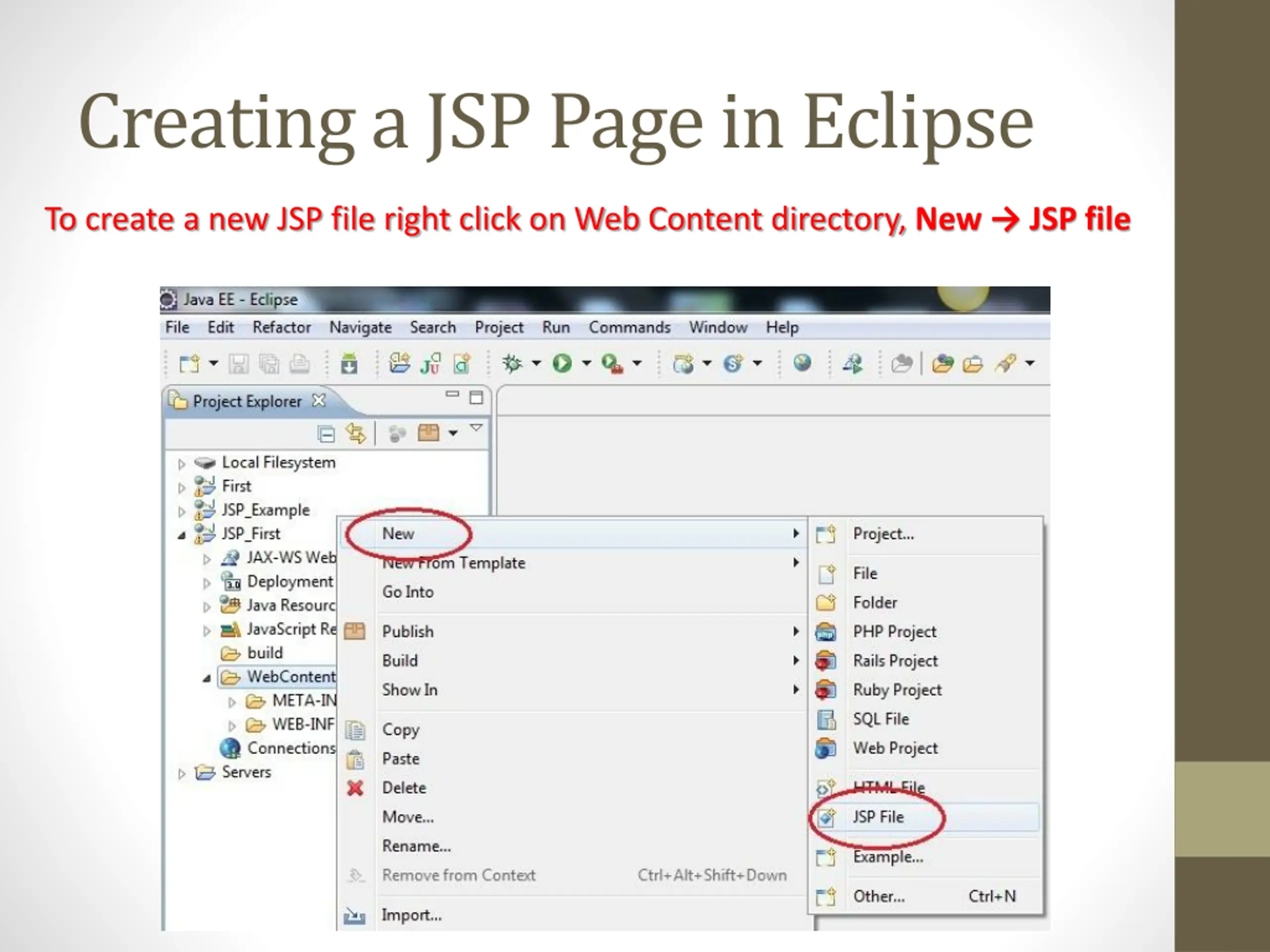
Task: Click the Run External Tools icon
Action: 612,364
